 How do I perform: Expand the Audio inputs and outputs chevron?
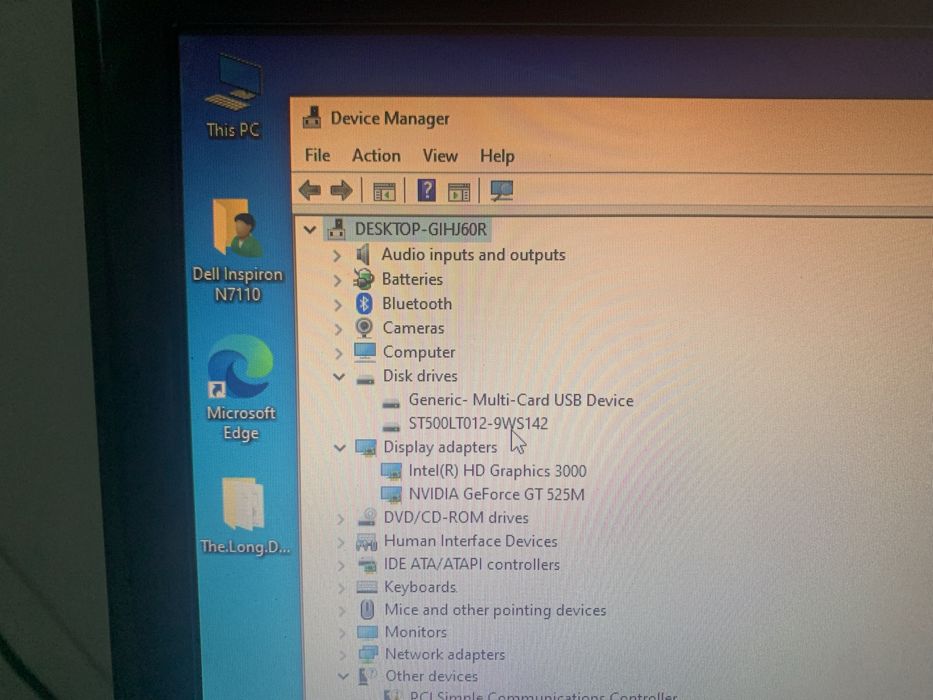click(x=337, y=255)
